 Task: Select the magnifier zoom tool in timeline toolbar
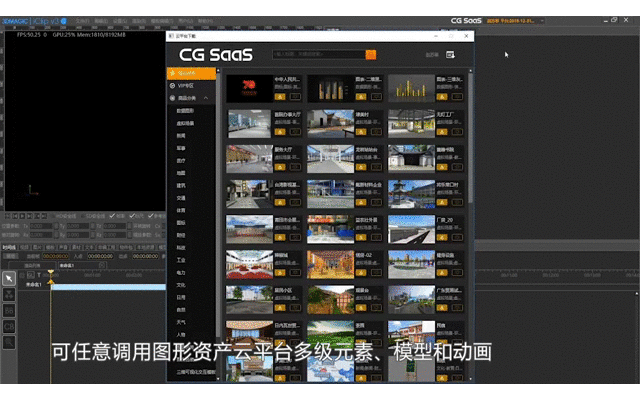click(9, 342)
